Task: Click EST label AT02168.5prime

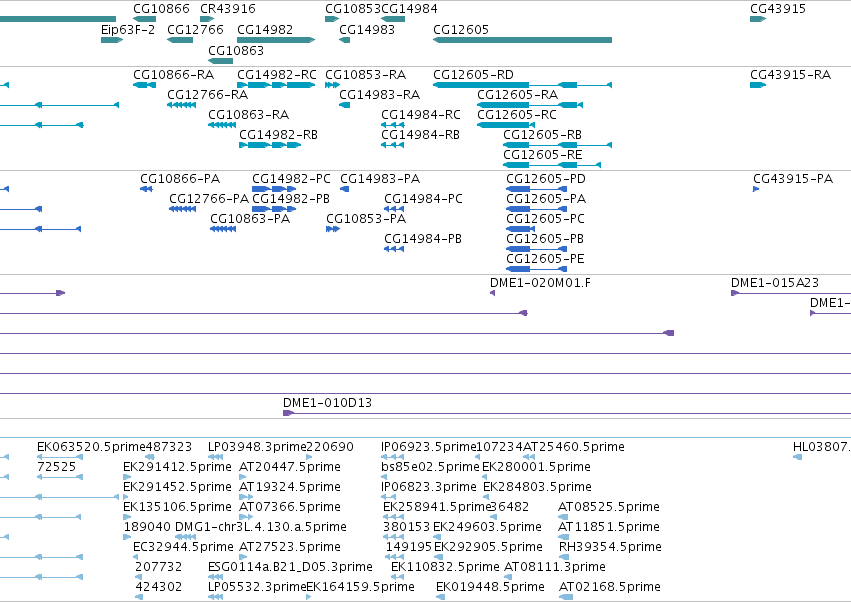Action: [x=609, y=587]
